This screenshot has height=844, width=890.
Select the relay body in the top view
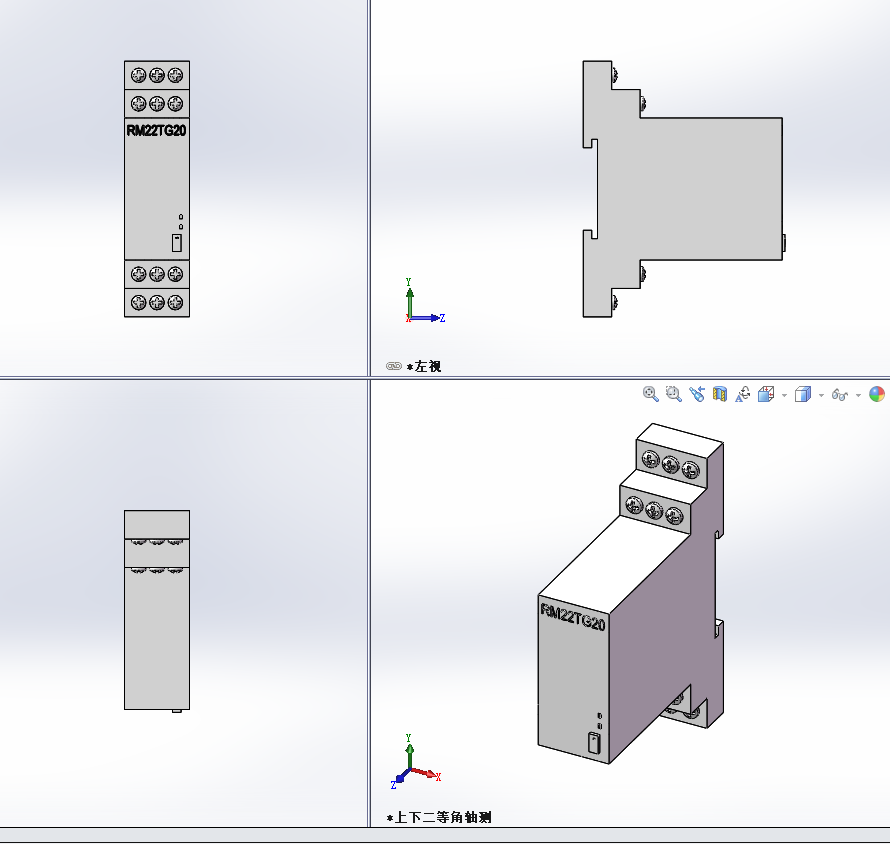157,610
